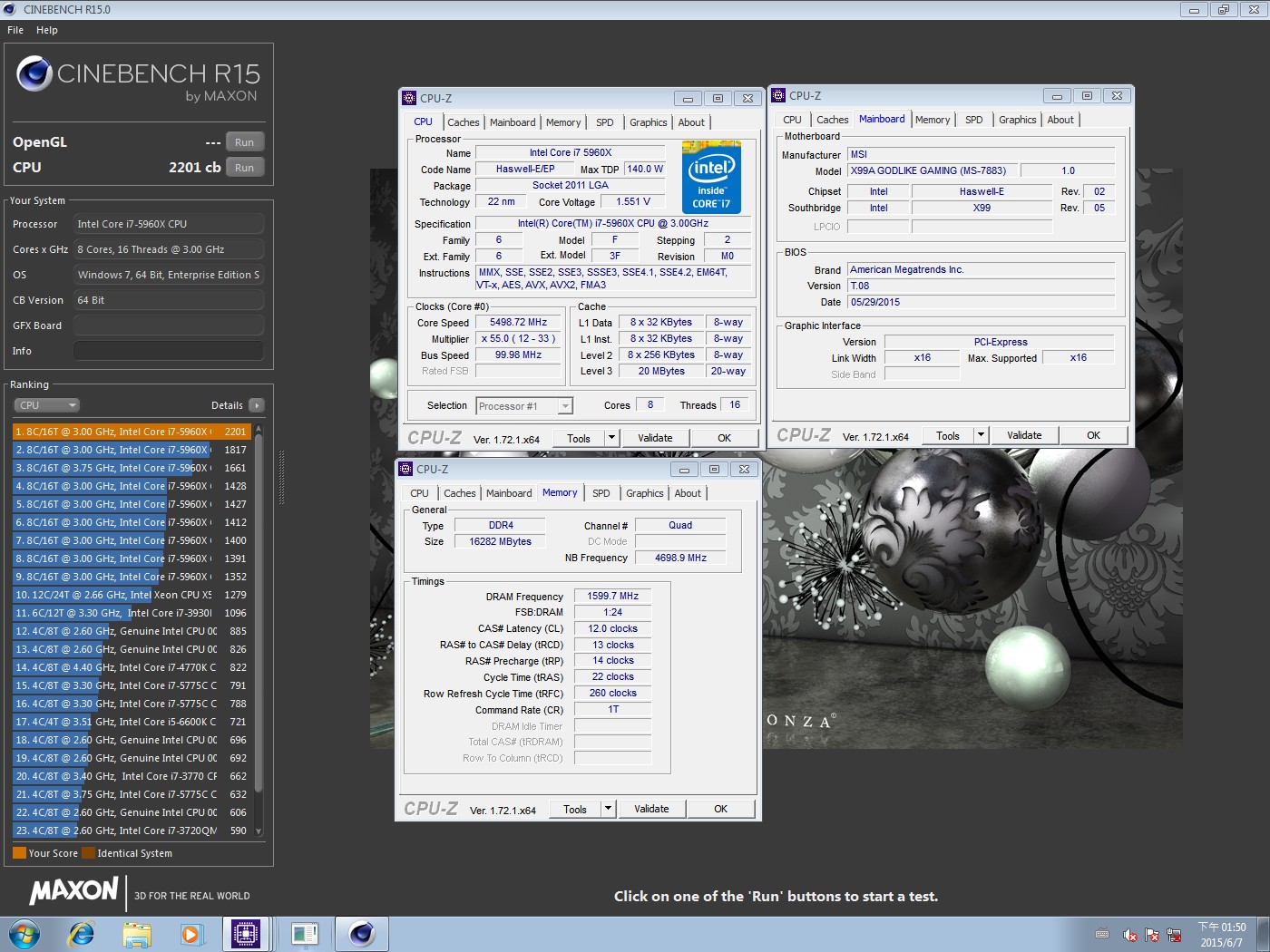This screenshot has height=952, width=1270.
Task: Click the Tools button in the Mainboard window
Action: point(948,435)
